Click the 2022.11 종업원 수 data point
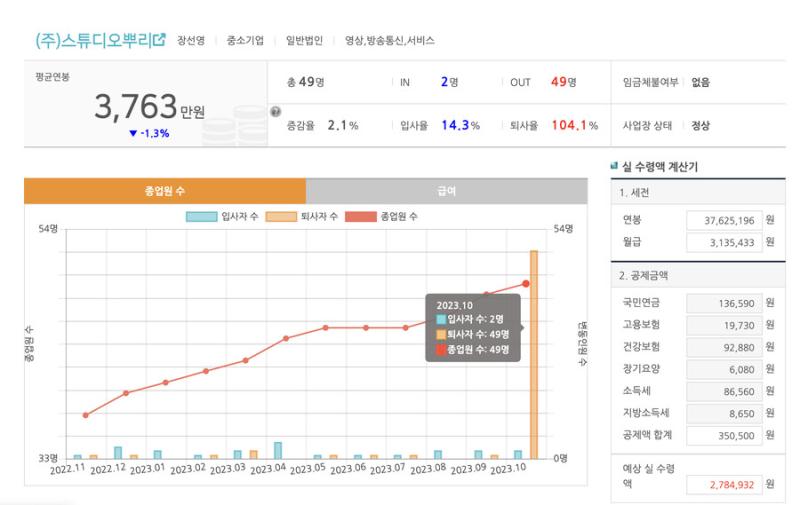The image size is (800, 505). (x=85, y=415)
